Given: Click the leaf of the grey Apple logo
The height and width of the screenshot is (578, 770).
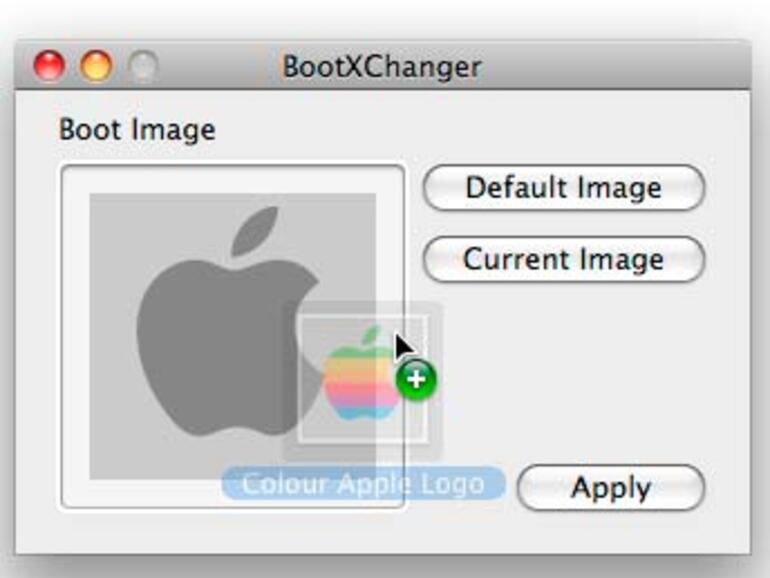Looking at the screenshot, I should 253,232.
